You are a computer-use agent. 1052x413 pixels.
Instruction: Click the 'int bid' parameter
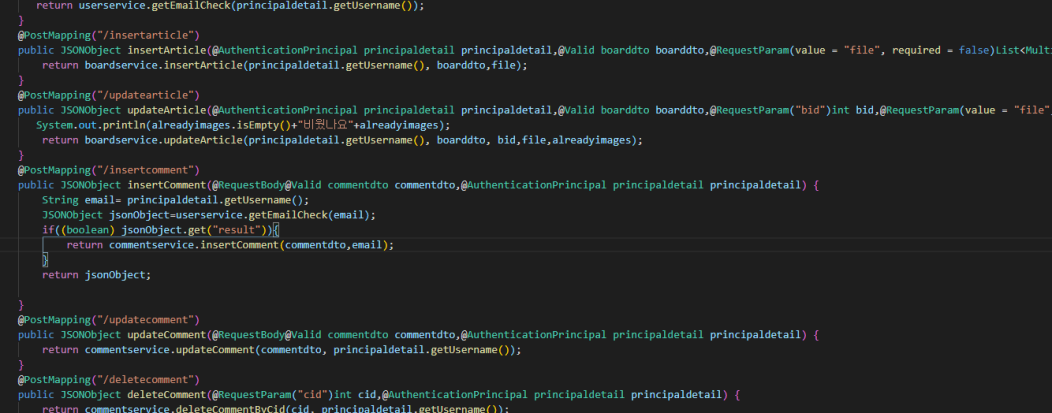point(851,110)
